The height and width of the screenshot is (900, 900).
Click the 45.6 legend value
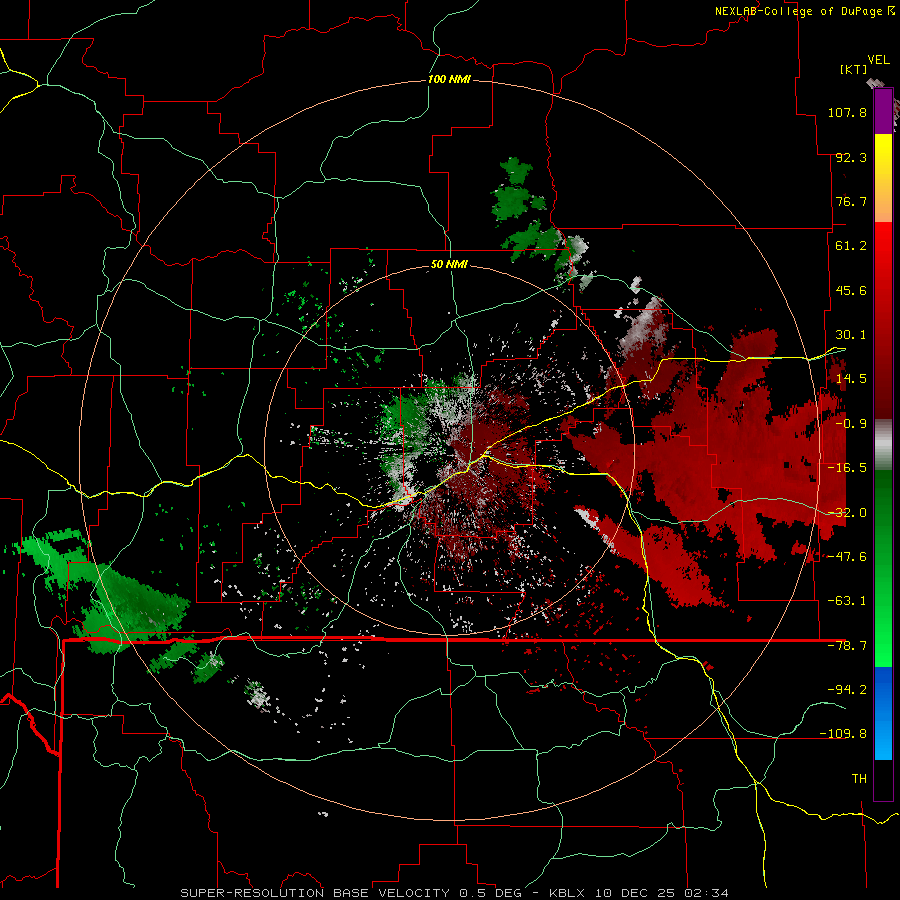point(851,290)
